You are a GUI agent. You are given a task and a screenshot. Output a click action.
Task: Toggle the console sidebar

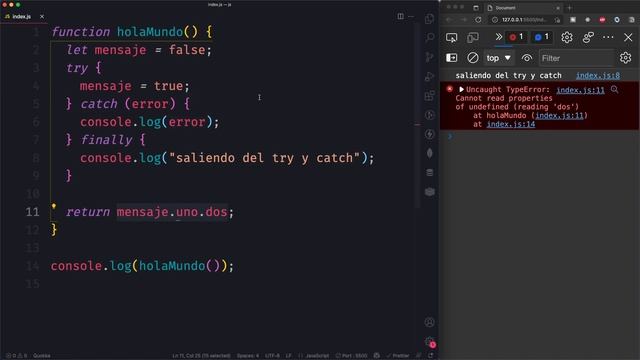tap(451, 58)
